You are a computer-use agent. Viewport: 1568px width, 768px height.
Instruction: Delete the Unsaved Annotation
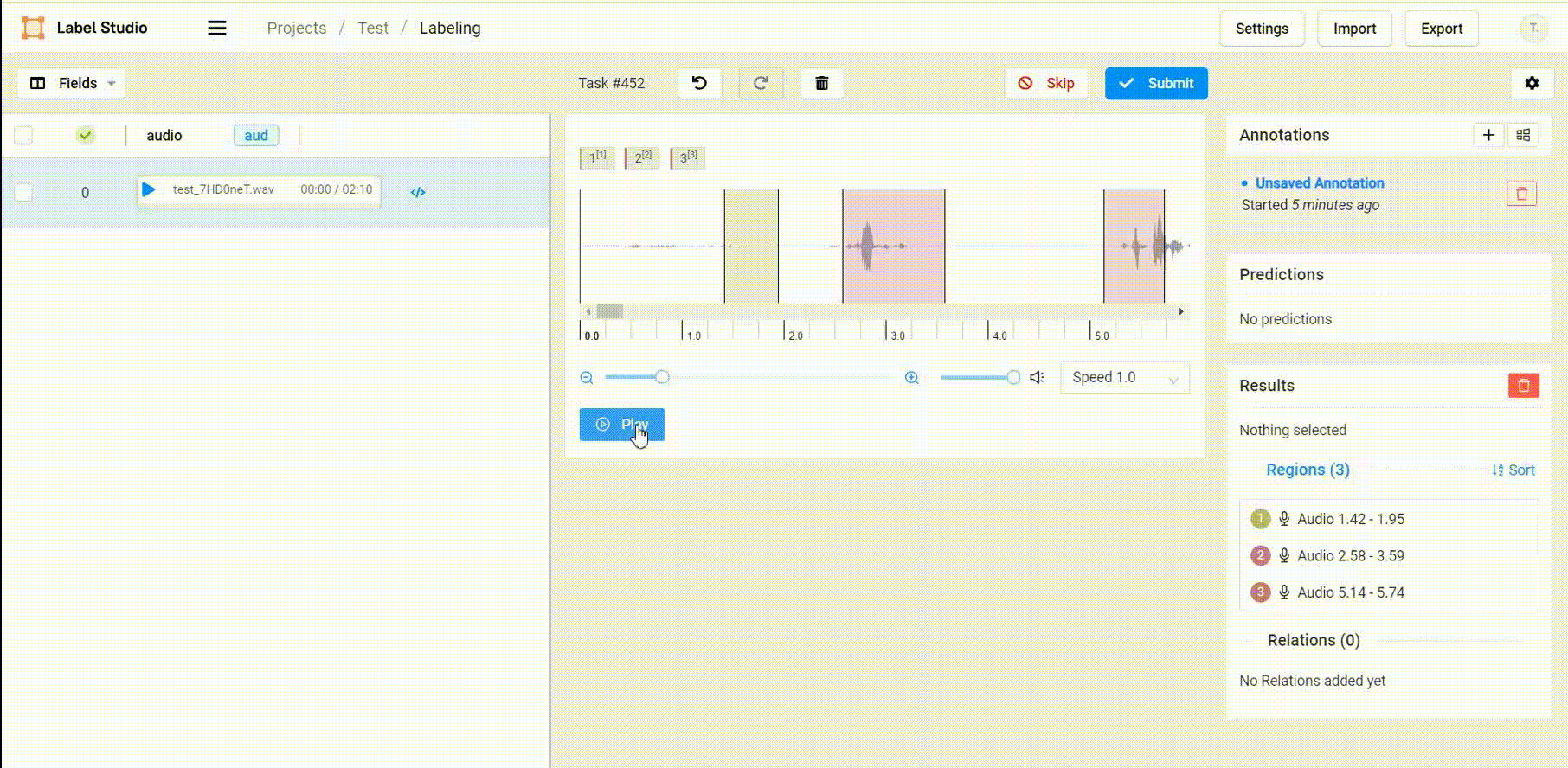tap(1521, 194)
